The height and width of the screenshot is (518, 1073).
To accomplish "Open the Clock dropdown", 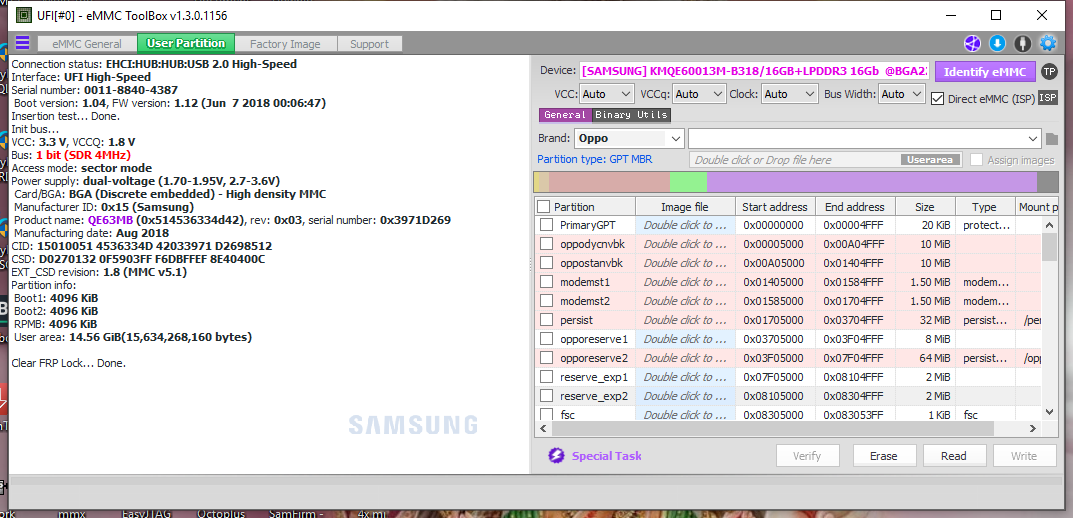I will 790,94.
